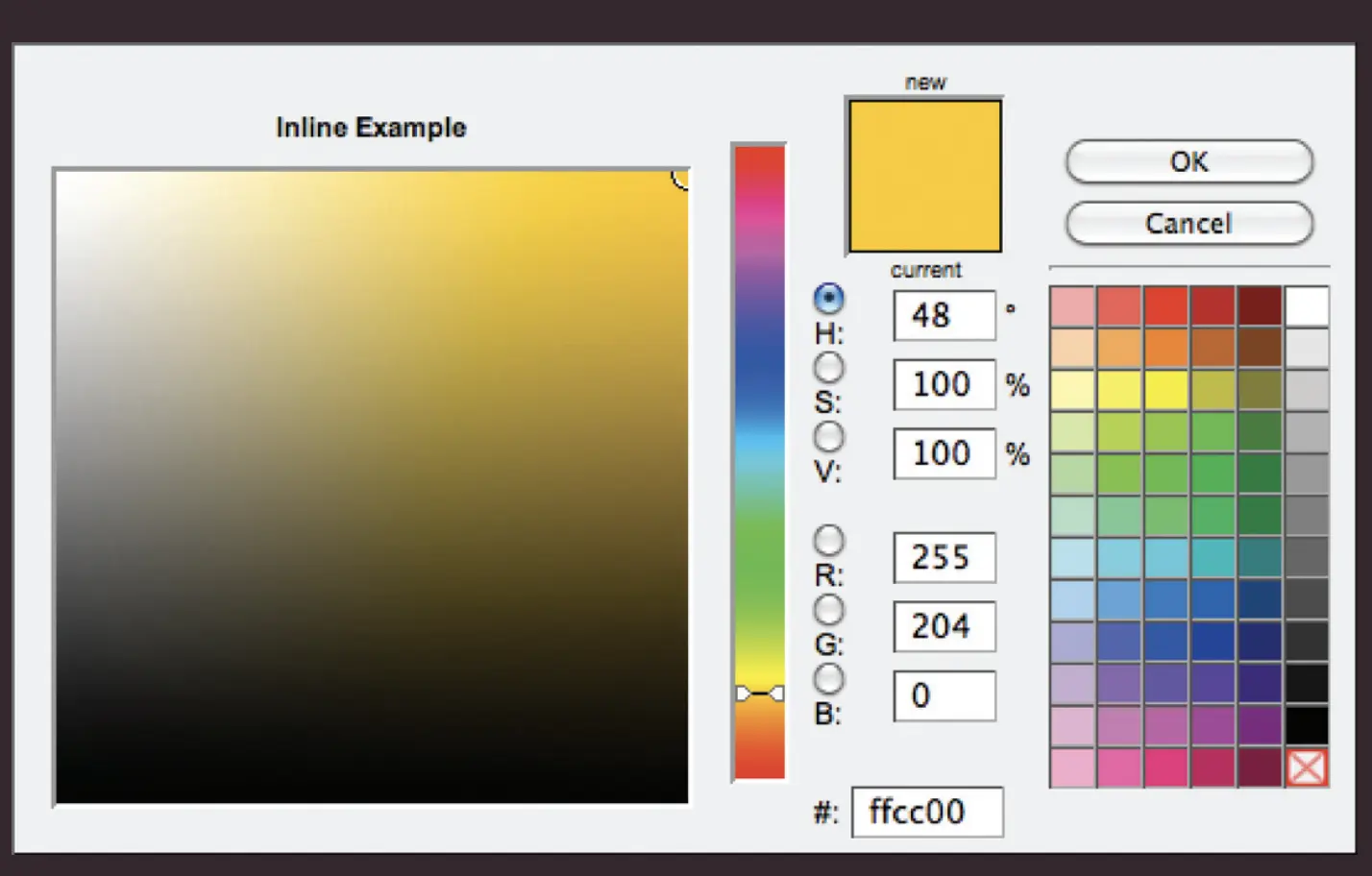Image resolution: width=1372 pixels, height=876 pixels.
Task: Pick the bright red palette swatch
Action: (x=1165, y=306)
